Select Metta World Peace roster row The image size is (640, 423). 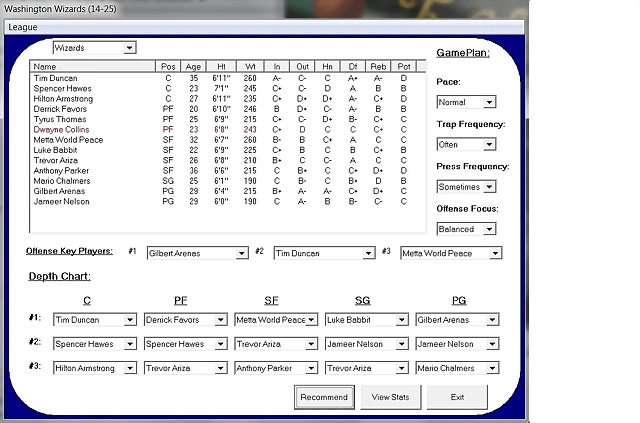228,140
